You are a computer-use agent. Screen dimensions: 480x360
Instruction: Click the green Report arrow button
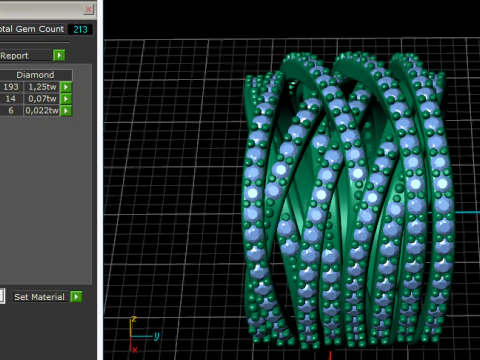pos(59,55)
